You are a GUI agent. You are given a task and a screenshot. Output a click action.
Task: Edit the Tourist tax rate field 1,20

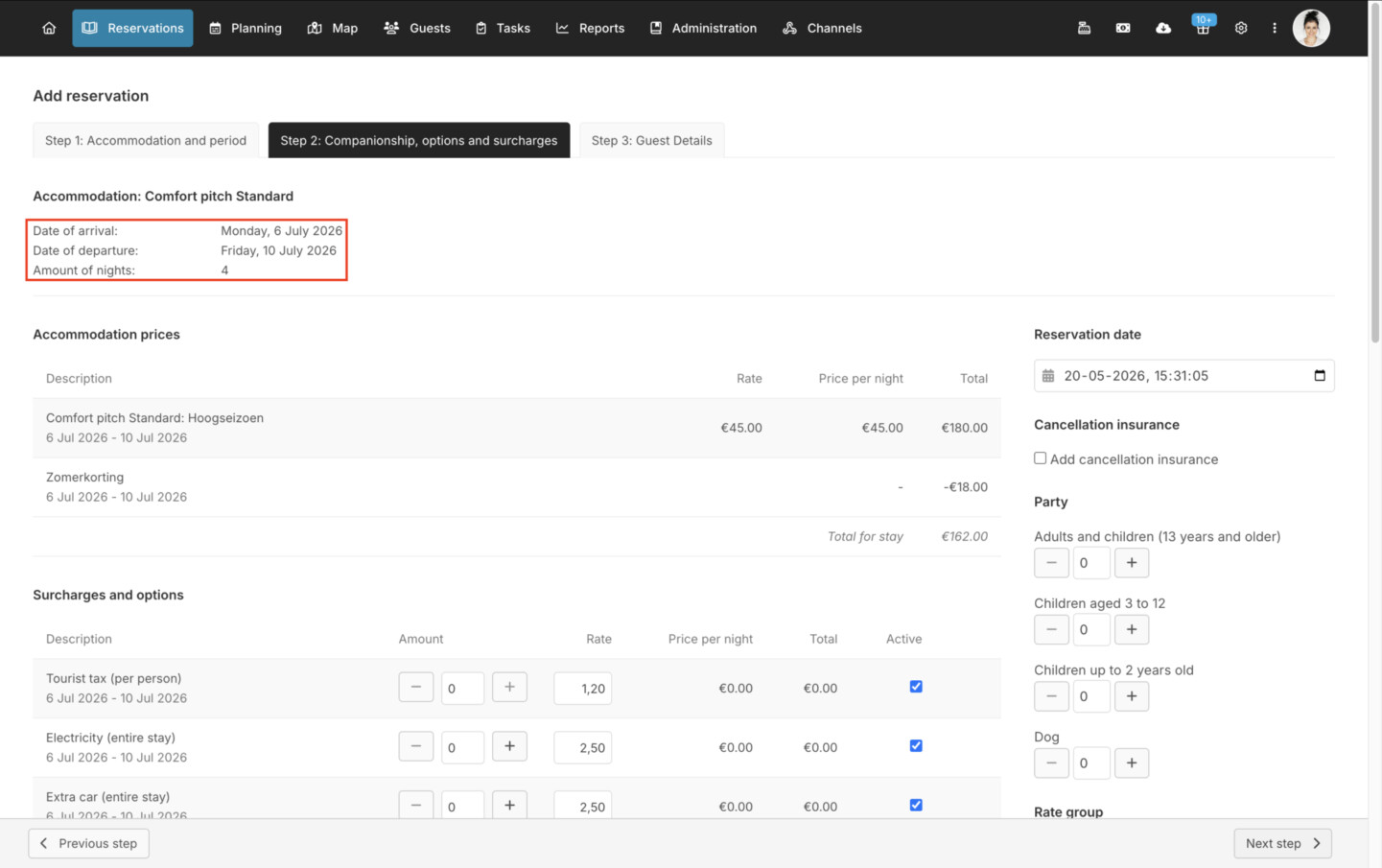click(582, 688)
